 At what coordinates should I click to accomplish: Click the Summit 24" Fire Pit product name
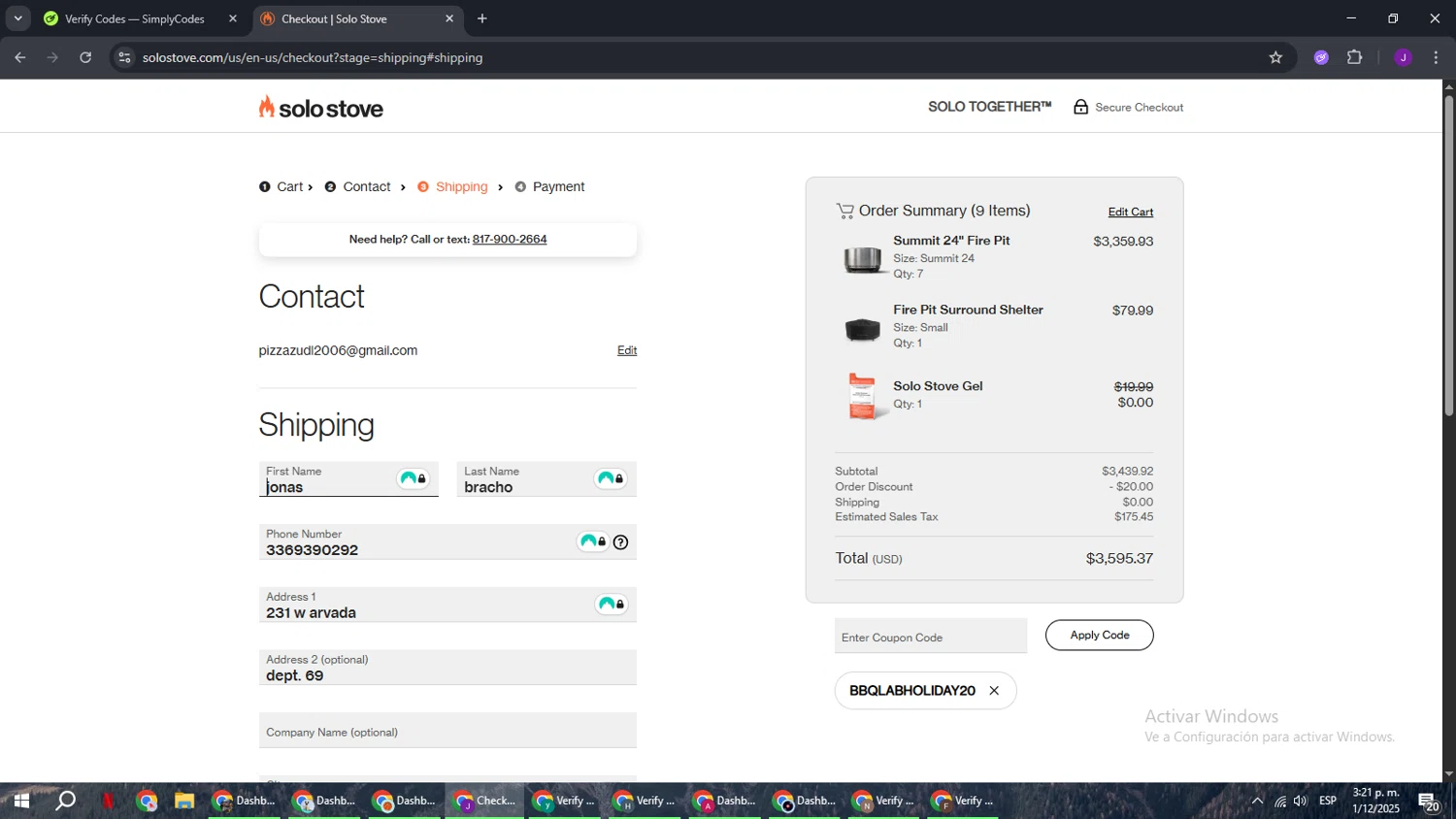coord(951,241)
